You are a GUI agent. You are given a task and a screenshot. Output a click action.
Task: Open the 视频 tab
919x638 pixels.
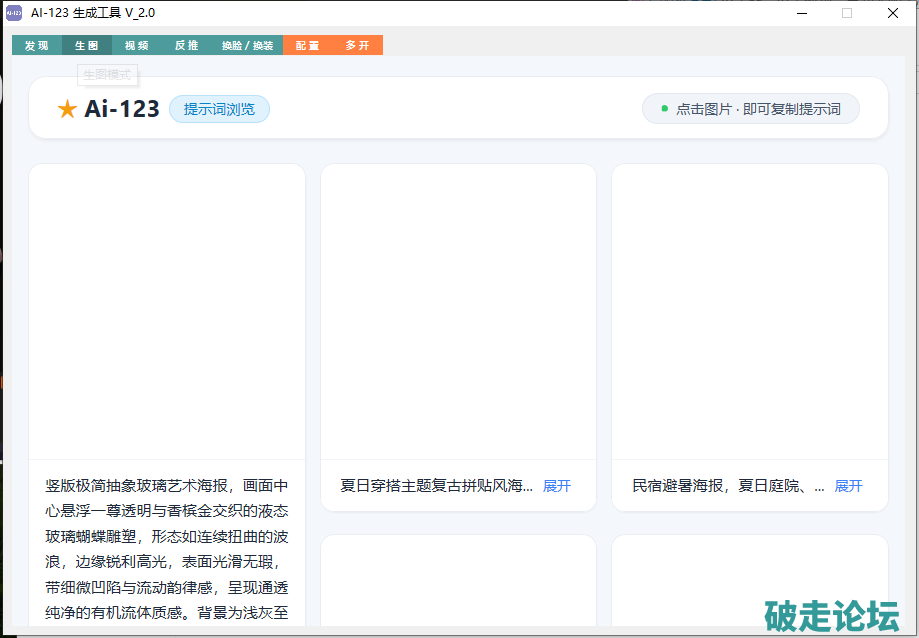pyautogui.click(x=137, y=45)
